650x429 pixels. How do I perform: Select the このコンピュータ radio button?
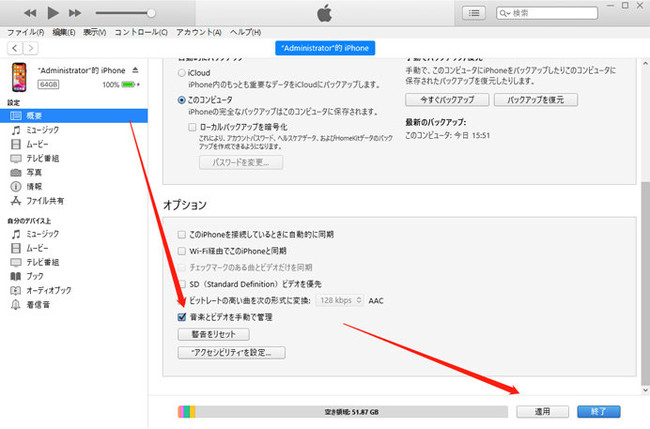point(182,100)
